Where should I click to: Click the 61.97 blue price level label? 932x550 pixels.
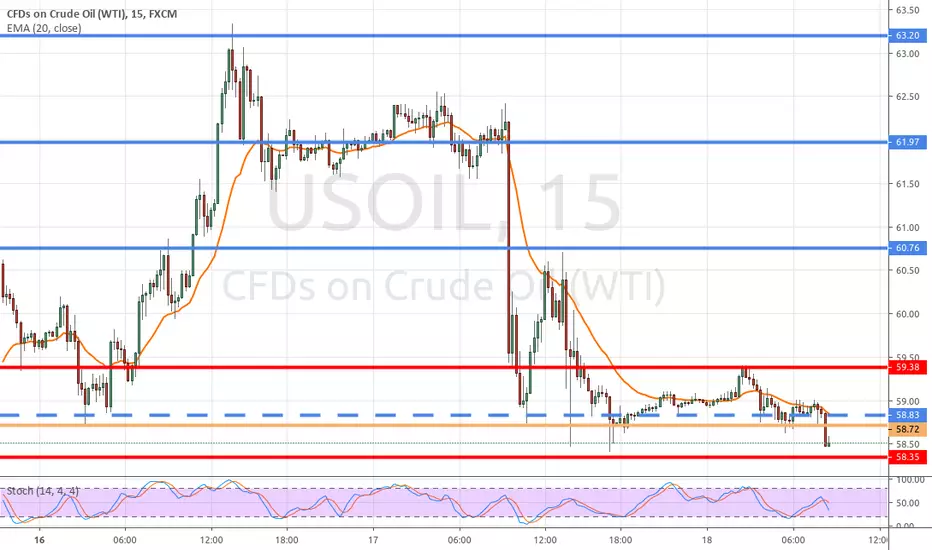pyautogui.click(x=907, y=142)
